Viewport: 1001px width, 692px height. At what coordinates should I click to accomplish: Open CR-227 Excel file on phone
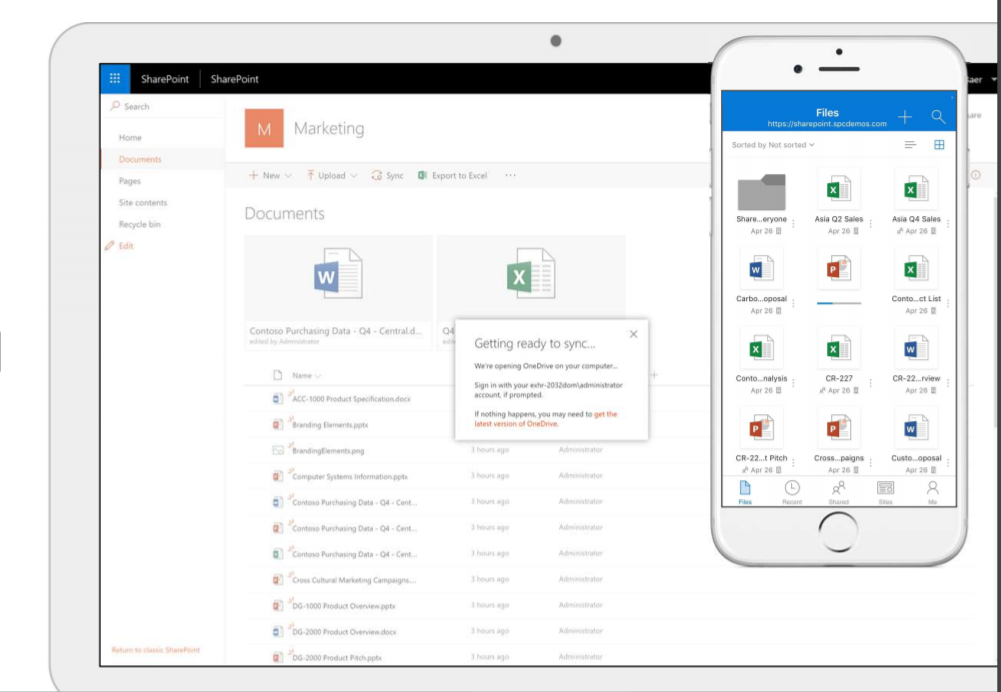click(839, 349)
